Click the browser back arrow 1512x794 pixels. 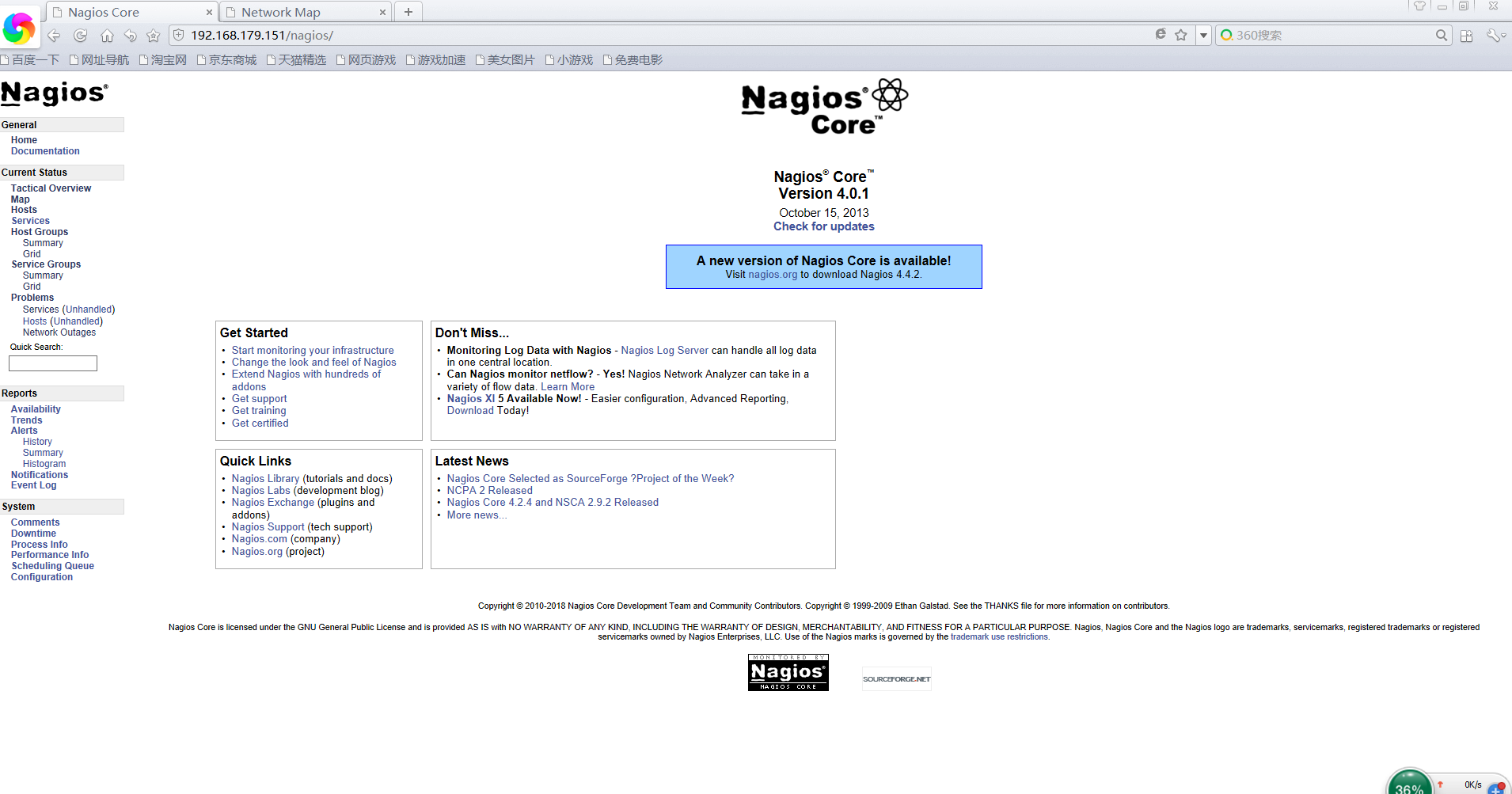[54, 36]
